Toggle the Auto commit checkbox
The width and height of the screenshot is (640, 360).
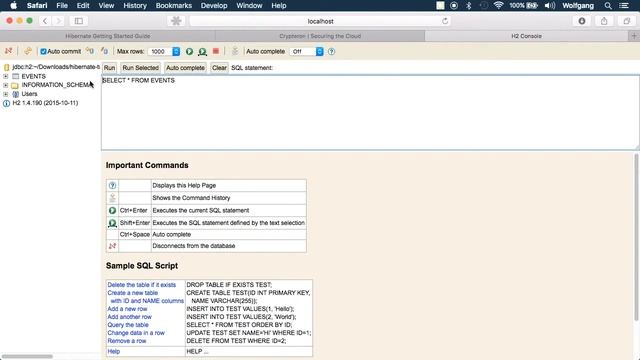(x=43, y=51)
